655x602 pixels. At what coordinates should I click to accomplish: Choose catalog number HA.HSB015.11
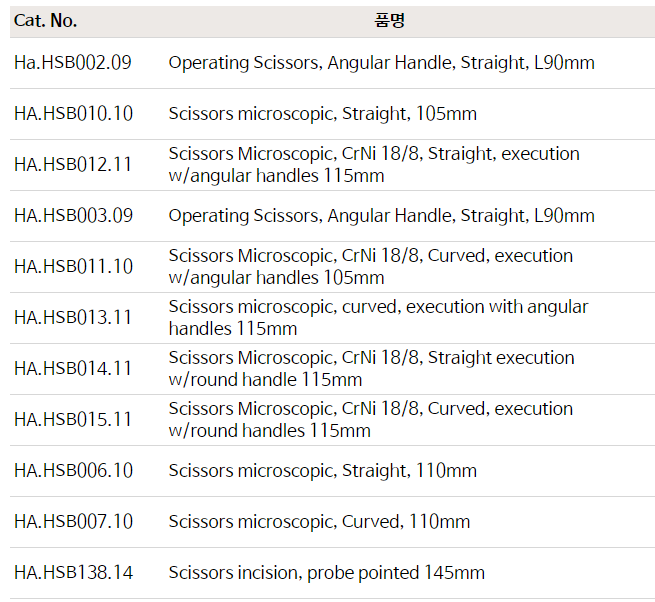click(x=73, y=420)
